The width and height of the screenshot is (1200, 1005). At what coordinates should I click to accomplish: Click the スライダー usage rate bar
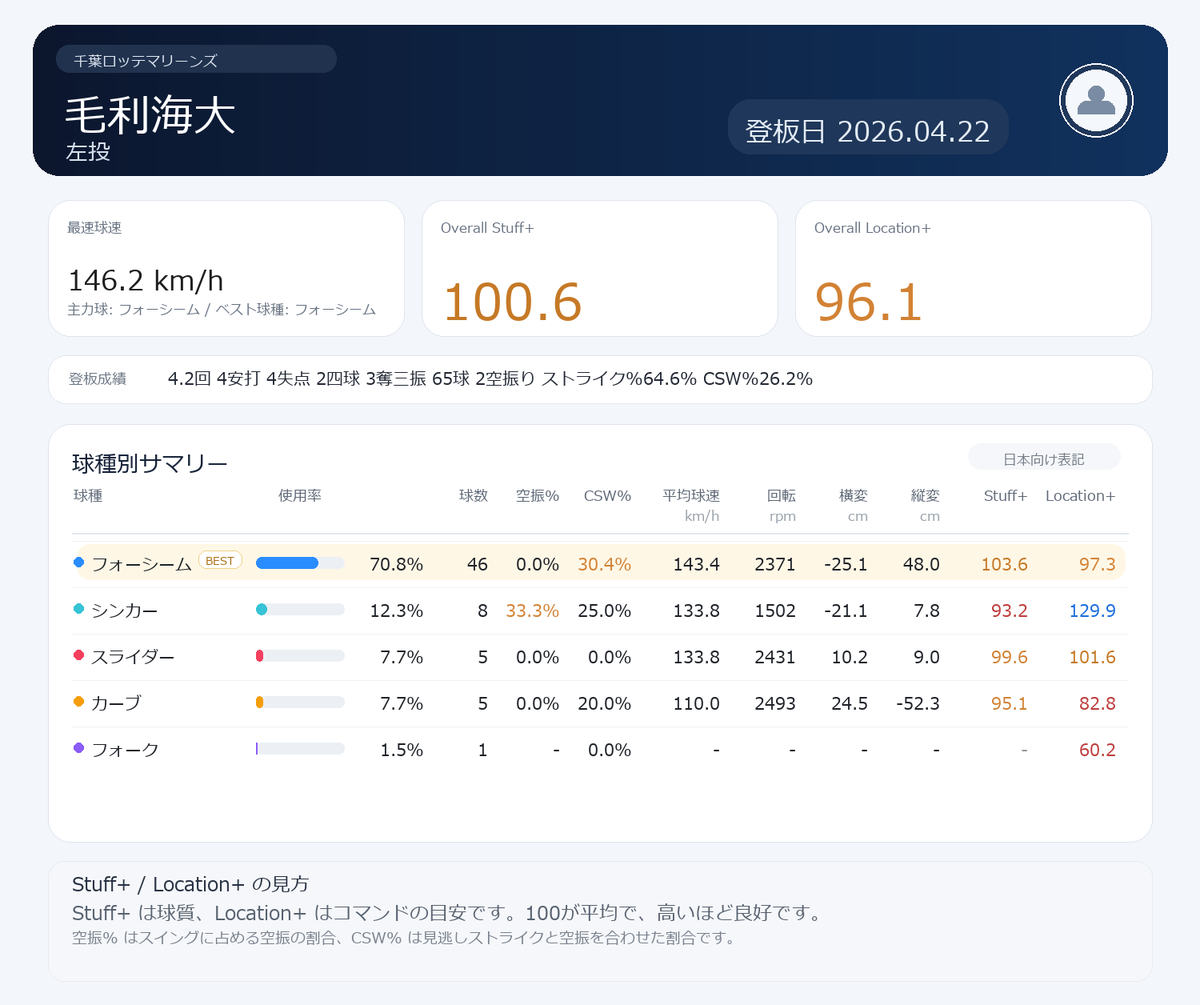click(x=300, y=656)
